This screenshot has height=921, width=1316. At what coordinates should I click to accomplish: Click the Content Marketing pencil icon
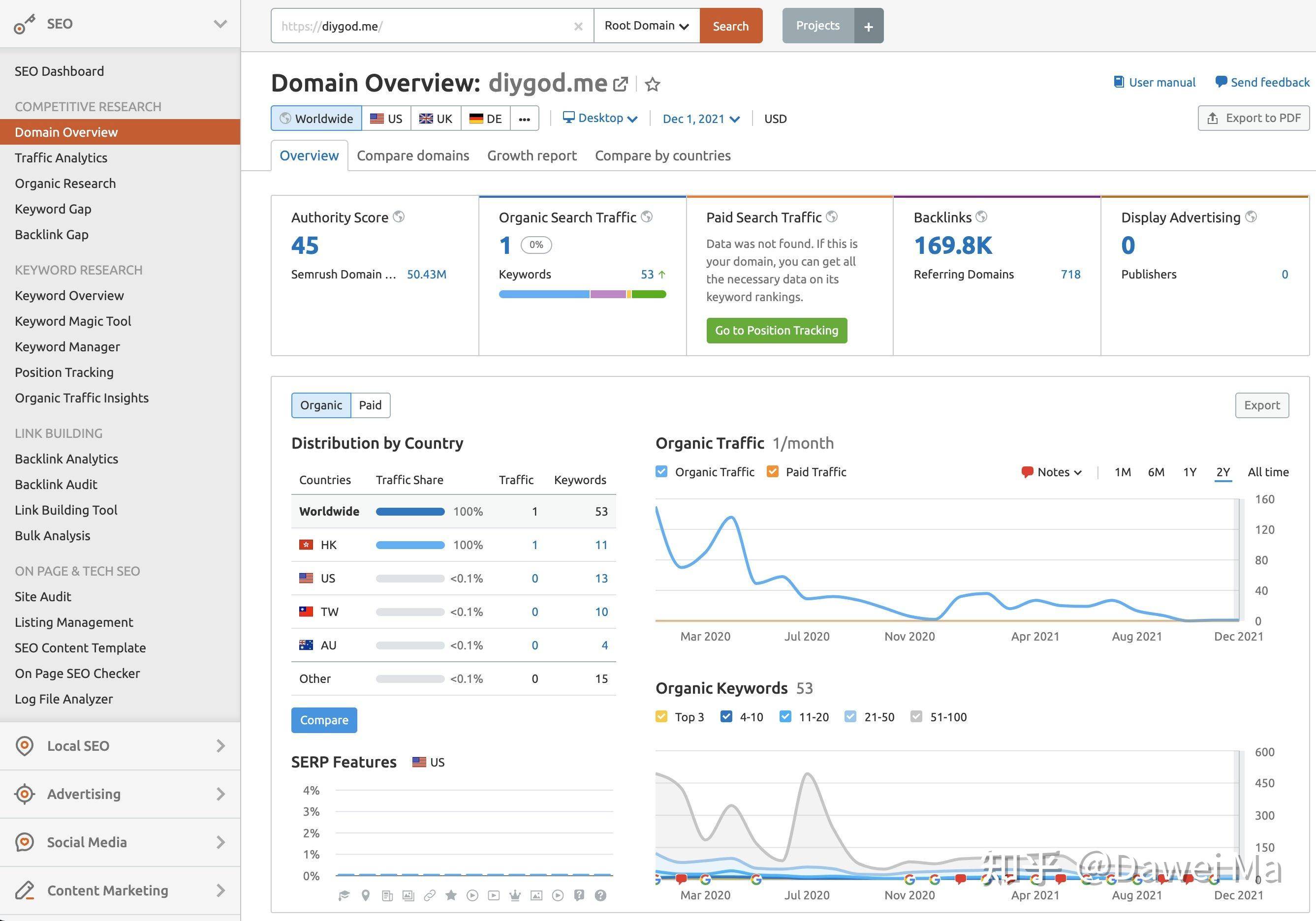(24, 890)
